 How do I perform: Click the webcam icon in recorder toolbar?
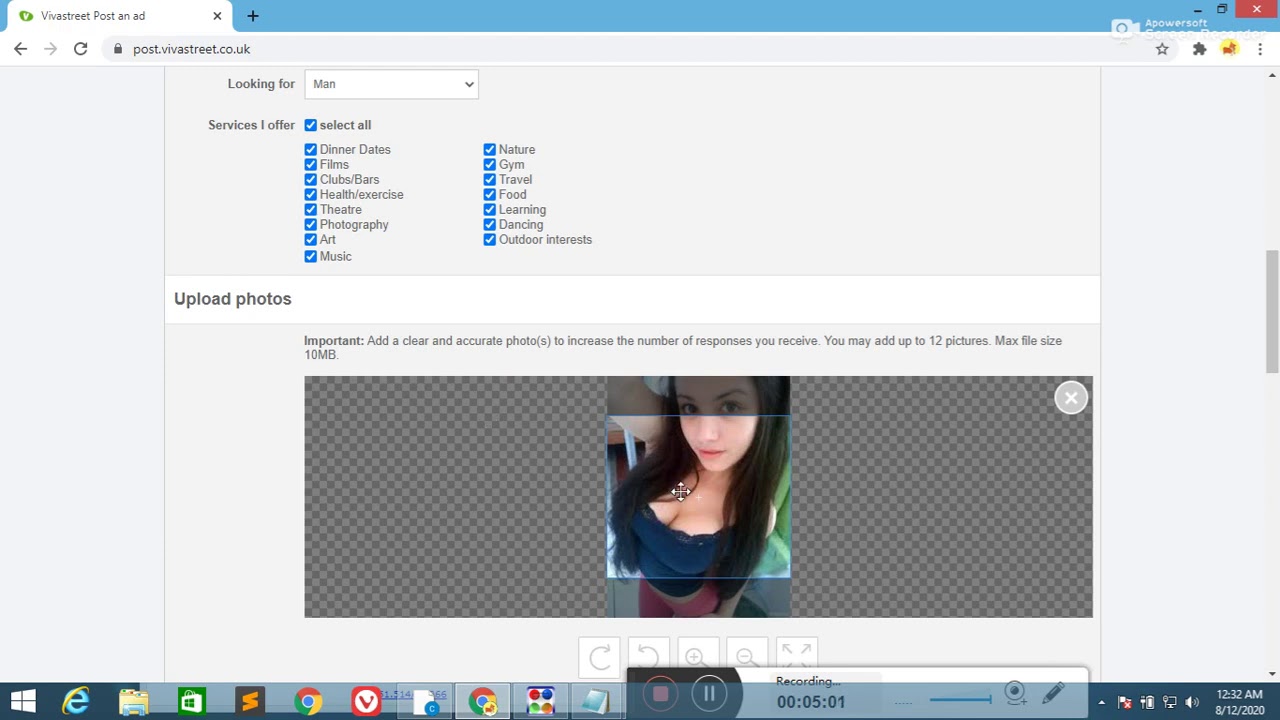pyautogui.click(x=1015, y=693)
